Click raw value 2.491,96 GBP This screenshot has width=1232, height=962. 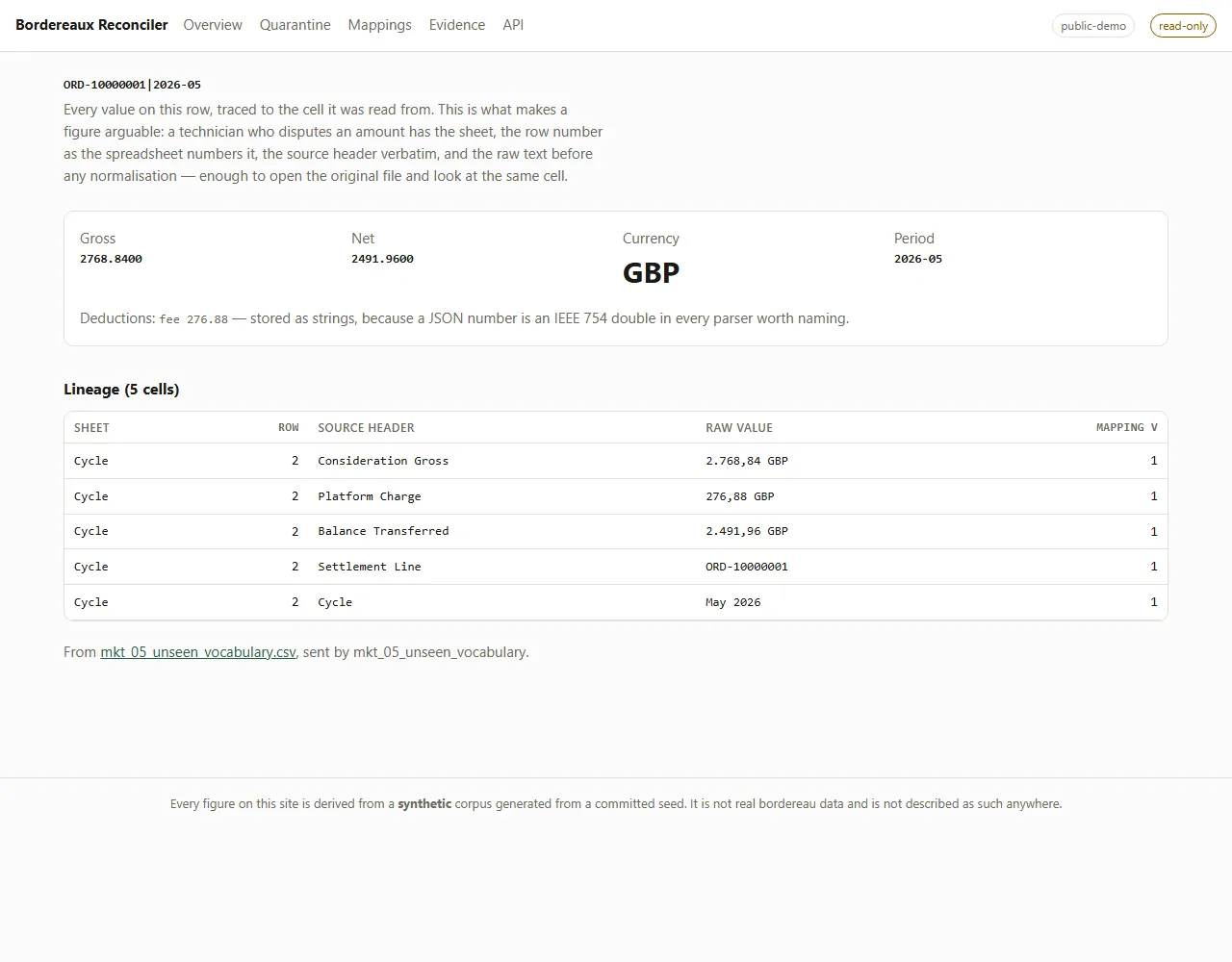coord(747,531)
